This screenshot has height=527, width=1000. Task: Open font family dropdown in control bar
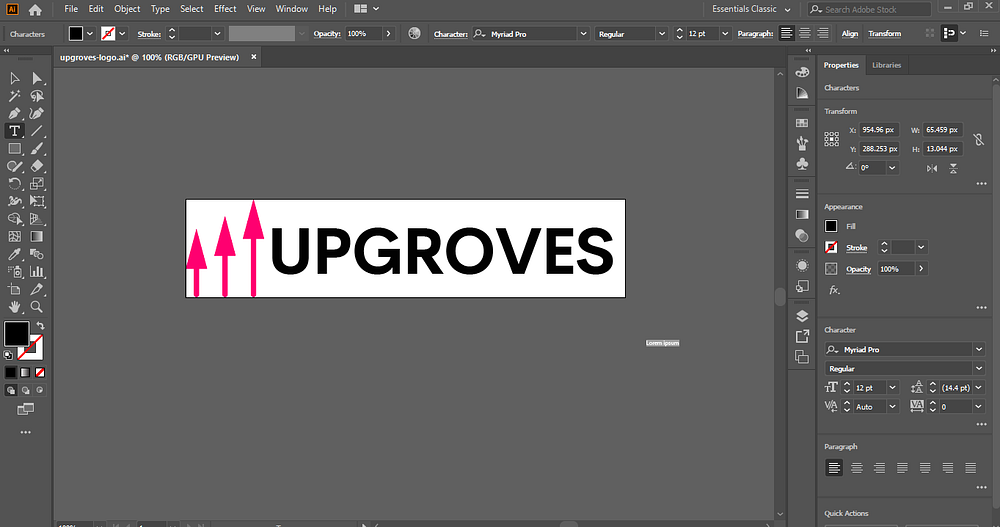click(x=583, y=34)
